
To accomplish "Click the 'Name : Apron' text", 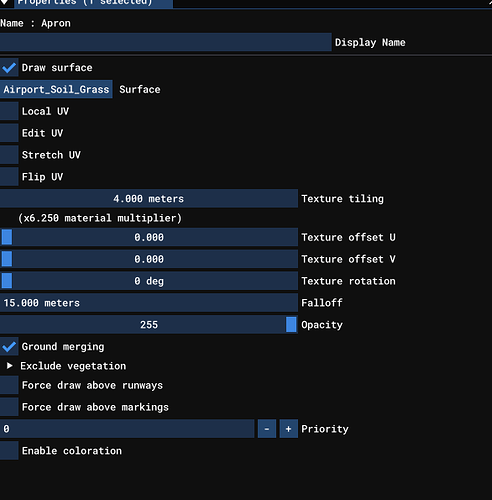I will click(35, 23).
